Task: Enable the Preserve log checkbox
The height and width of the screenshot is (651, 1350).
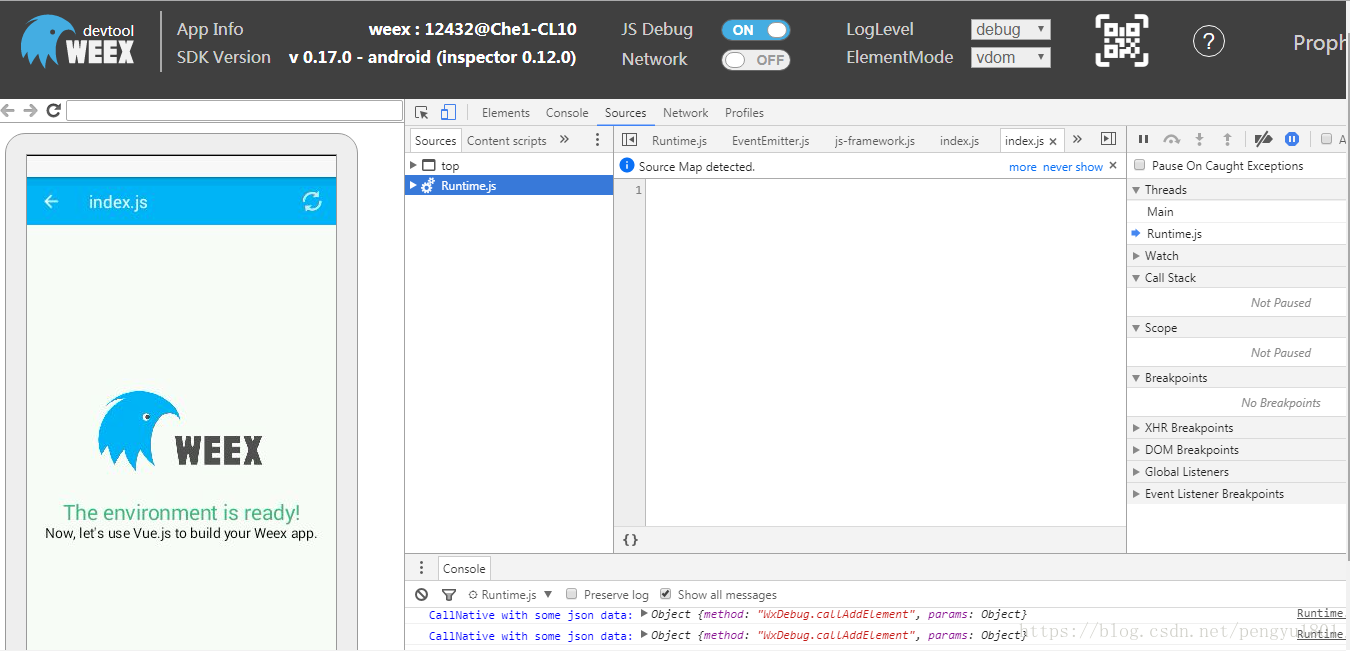Action: pos(572,594)
